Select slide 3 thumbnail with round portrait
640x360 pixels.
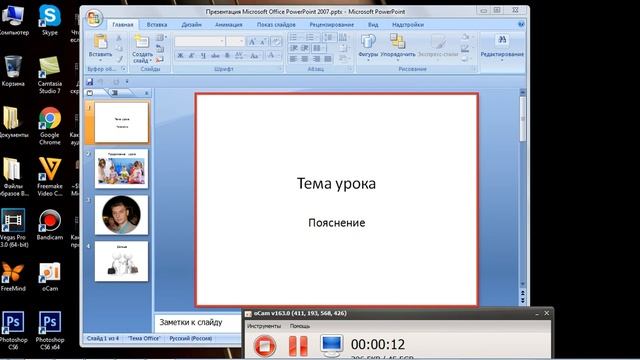121,215
